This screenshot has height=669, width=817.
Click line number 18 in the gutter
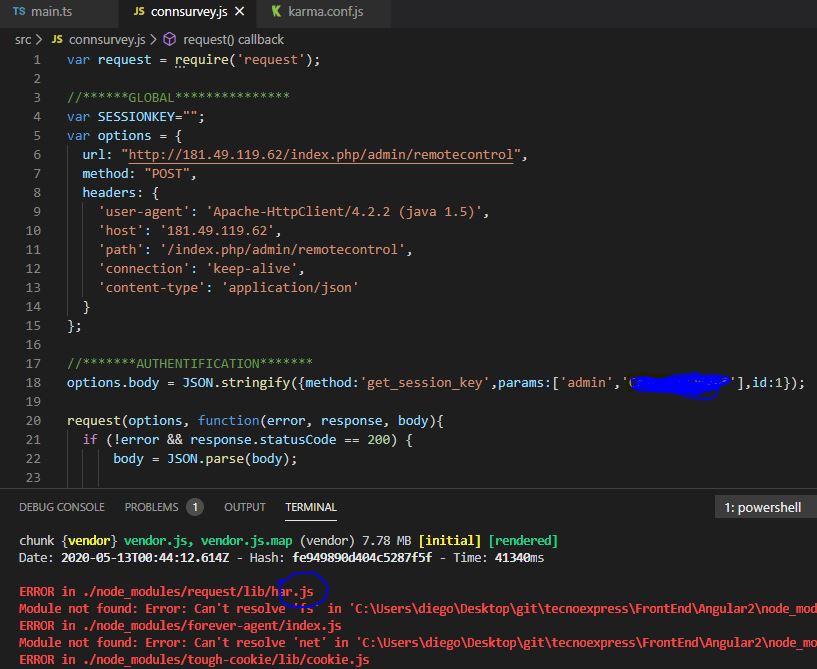point(36,382)
